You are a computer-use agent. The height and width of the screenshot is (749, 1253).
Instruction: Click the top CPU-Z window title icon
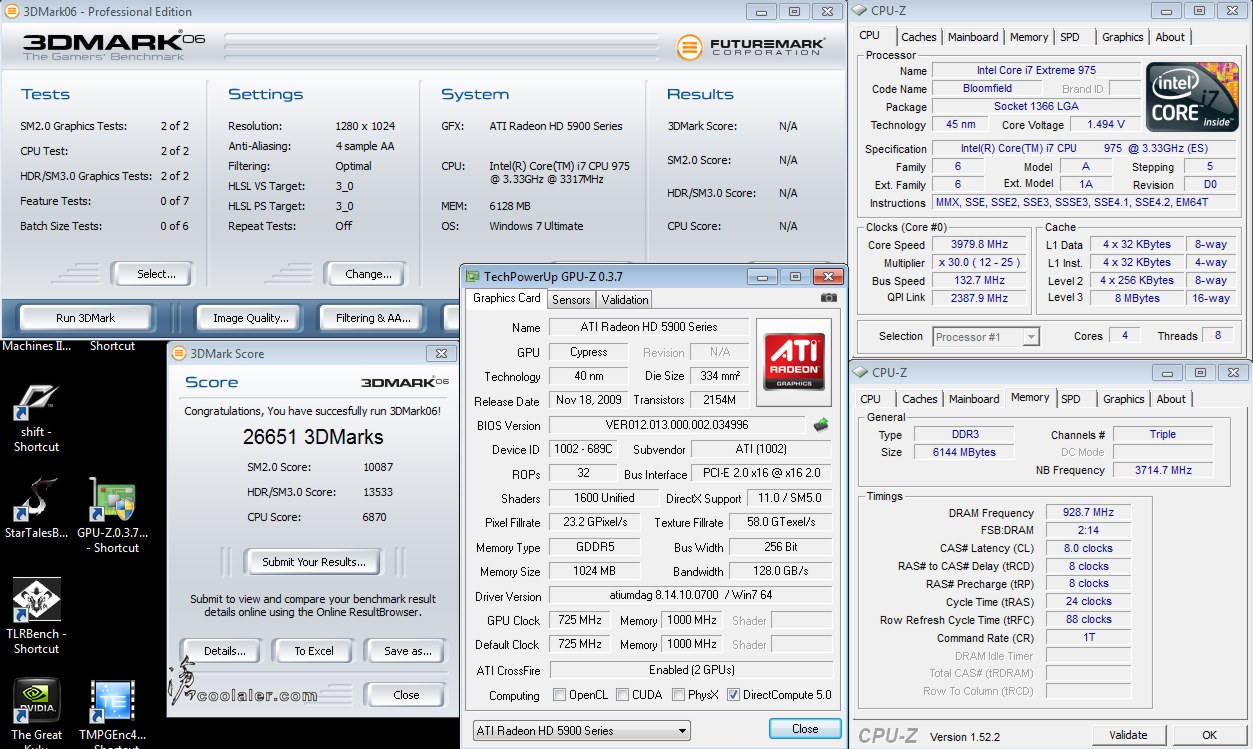point(860,10)
